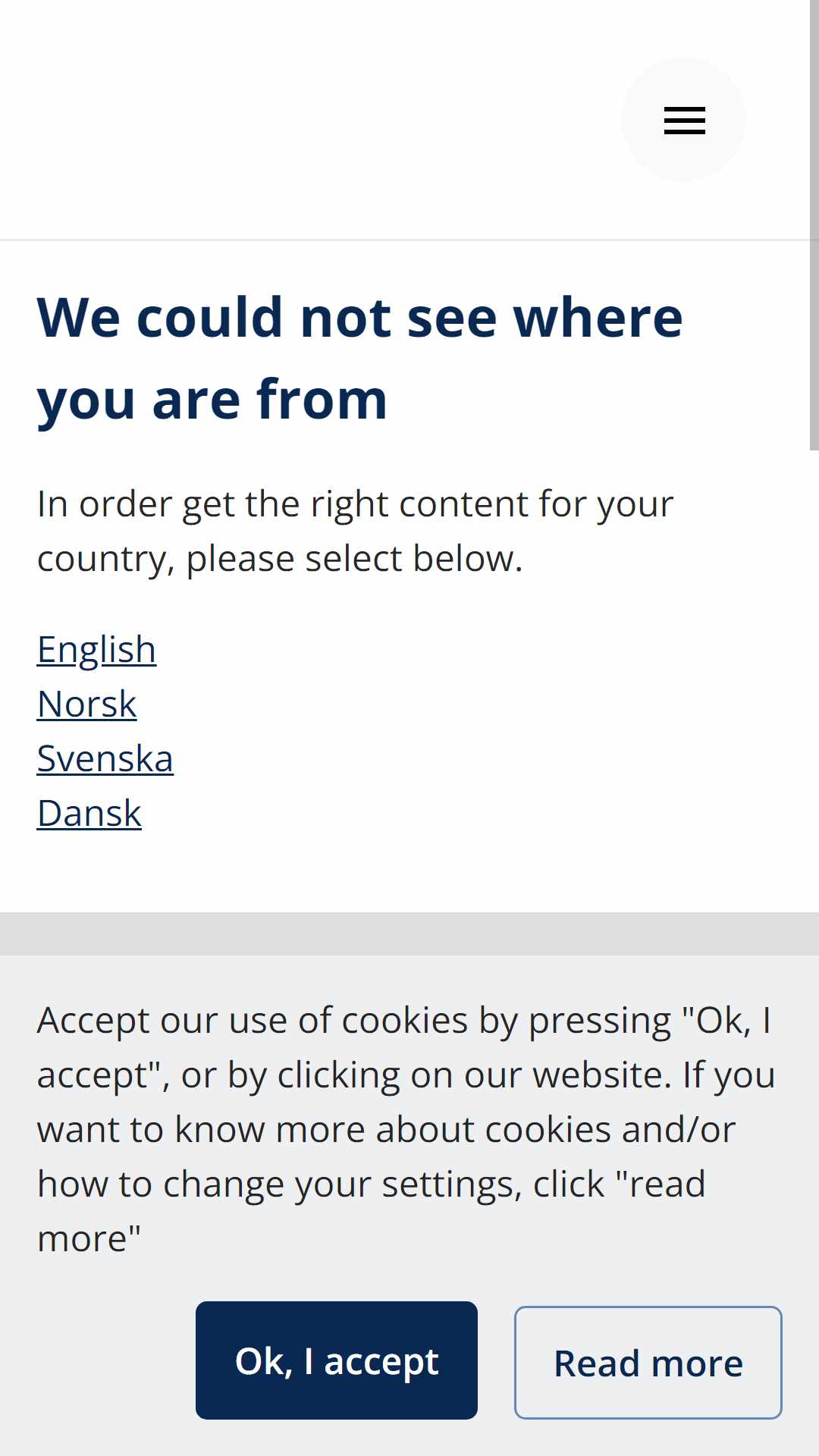Click 'you are from' in the heading

pos(212,399)
